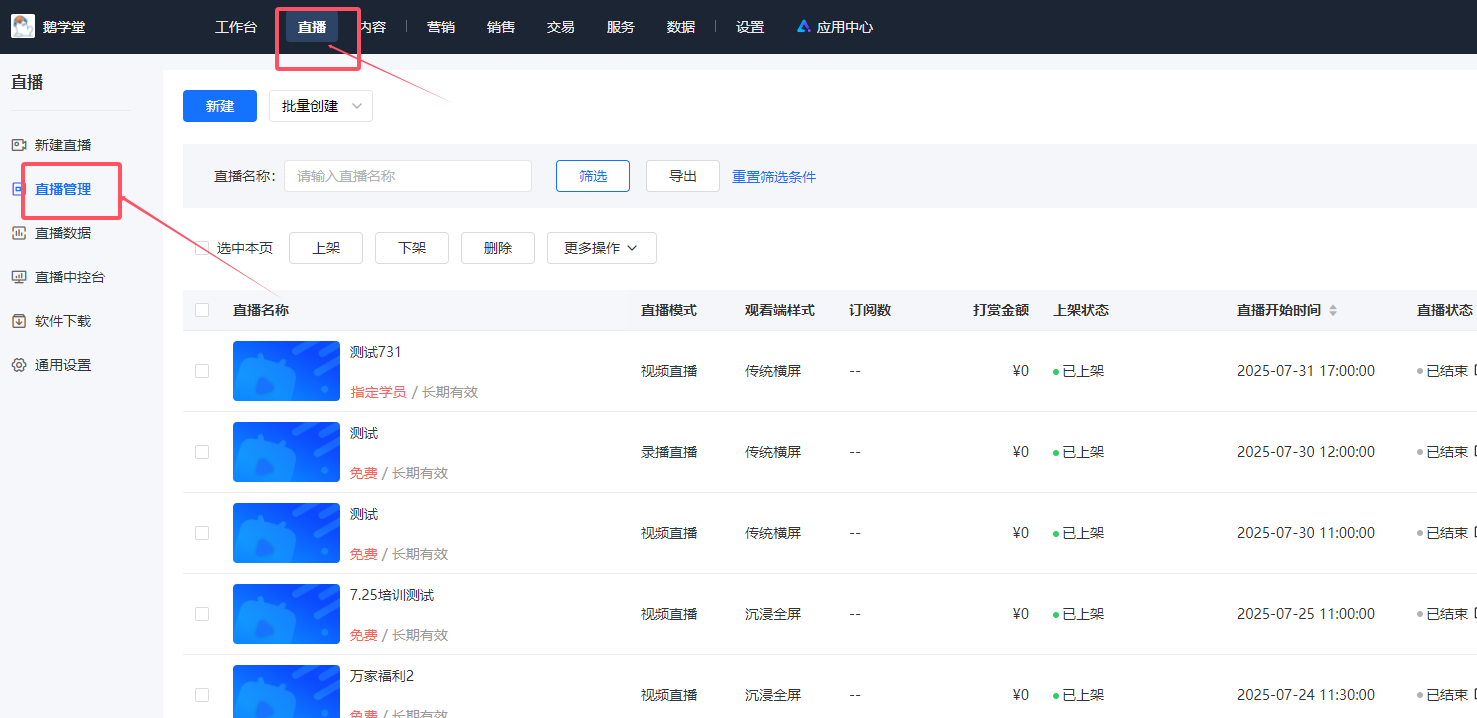Viewport: 1477px width, 718px height.
Task: Tick the checkbox for 7.25培训测试 row
Action: coord(202,614)
